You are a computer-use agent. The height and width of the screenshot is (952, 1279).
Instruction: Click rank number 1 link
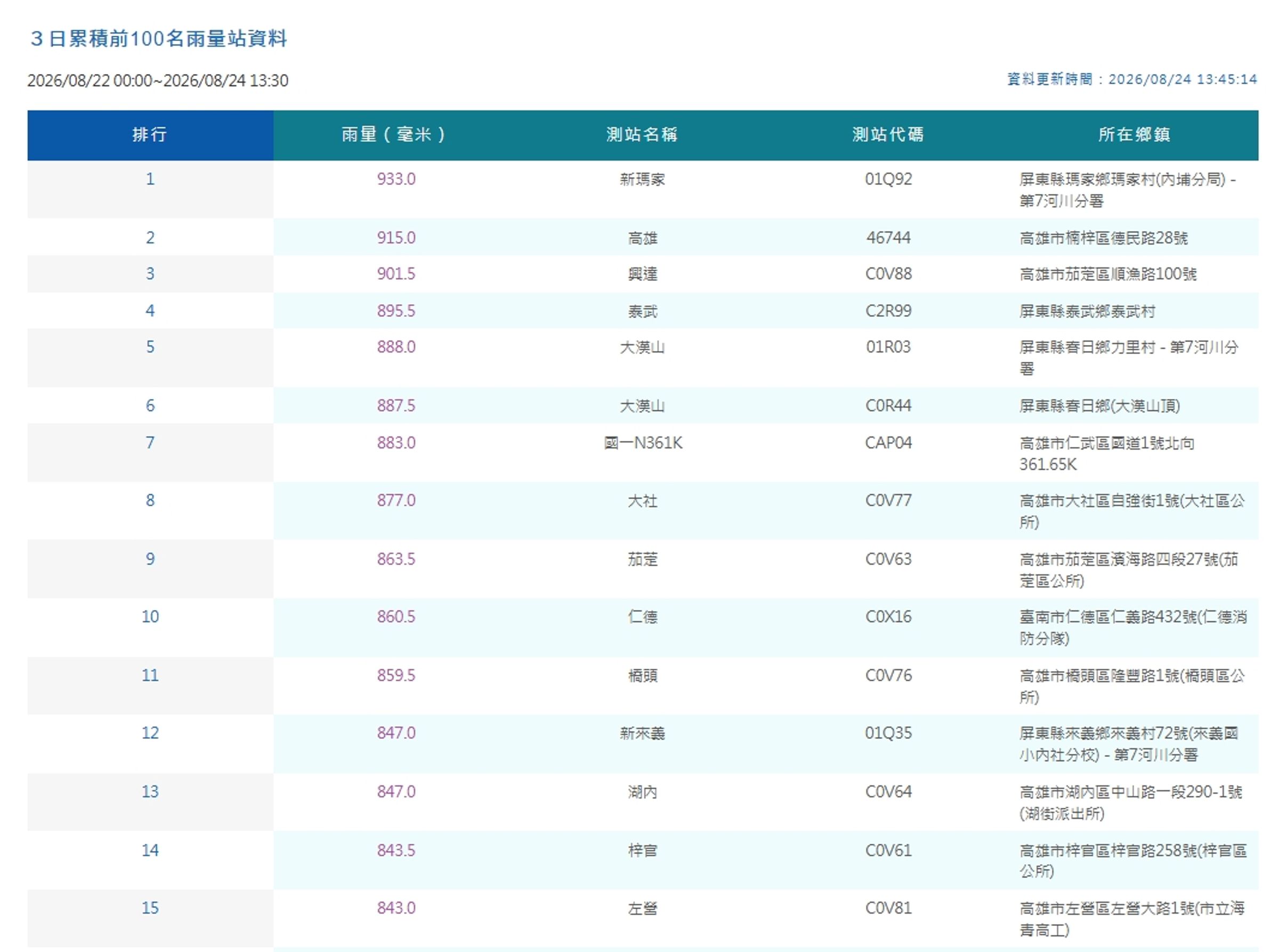(x=150, y=179)
